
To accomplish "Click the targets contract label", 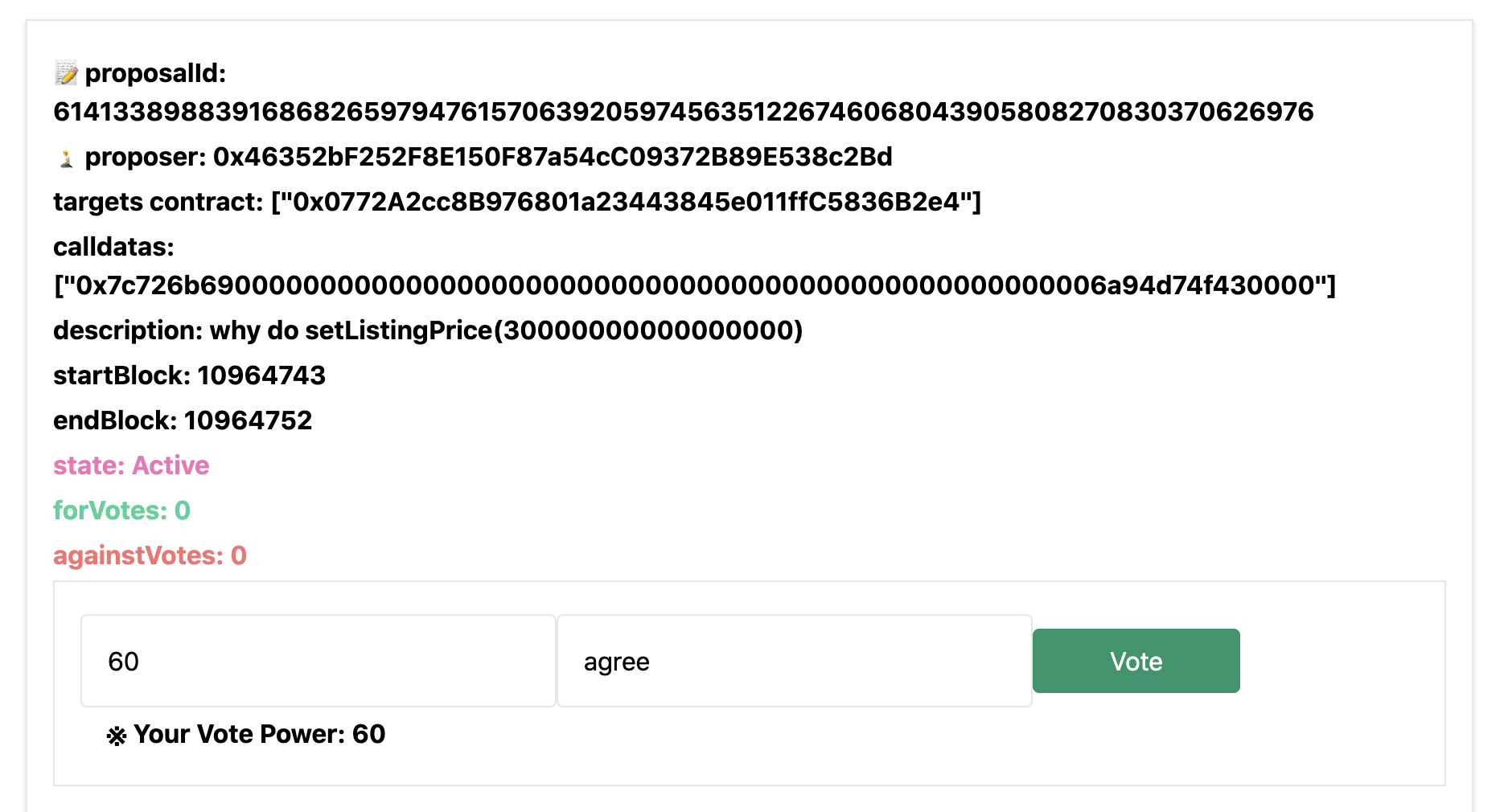I will pos(158,202).
